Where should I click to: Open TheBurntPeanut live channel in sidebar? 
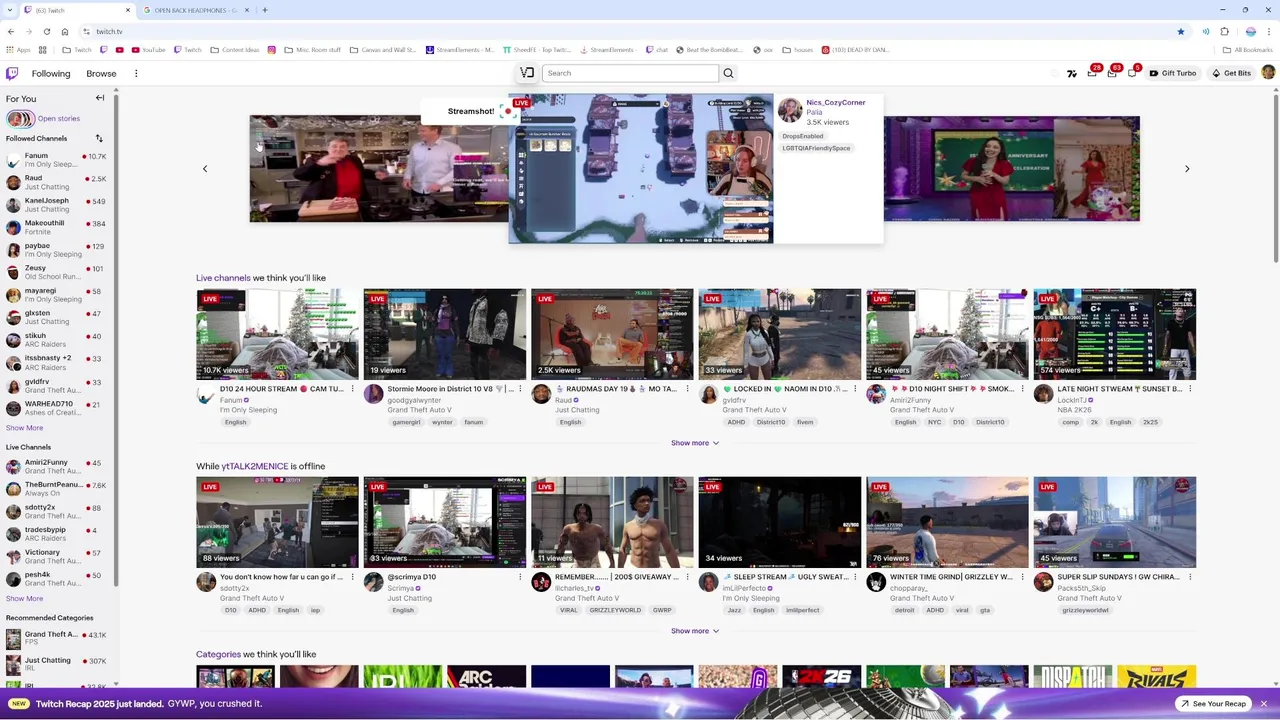[x=57, y=489]
